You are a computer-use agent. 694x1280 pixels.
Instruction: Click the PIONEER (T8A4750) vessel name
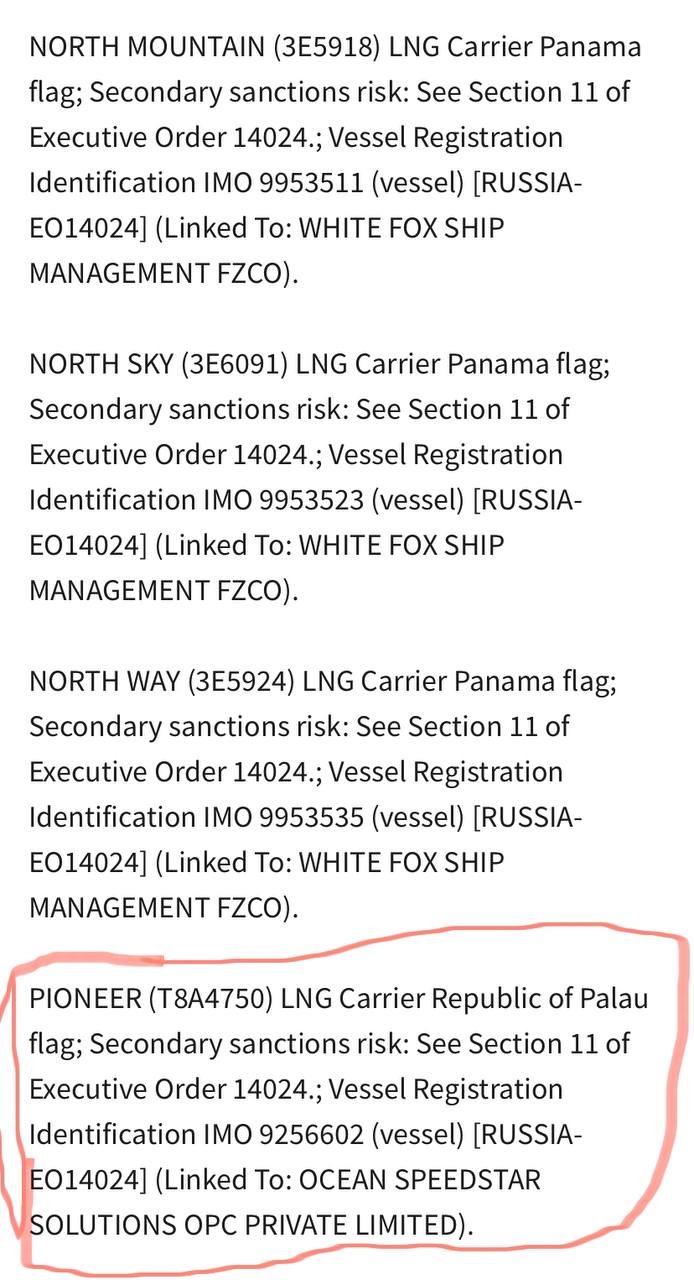(151, 998)
